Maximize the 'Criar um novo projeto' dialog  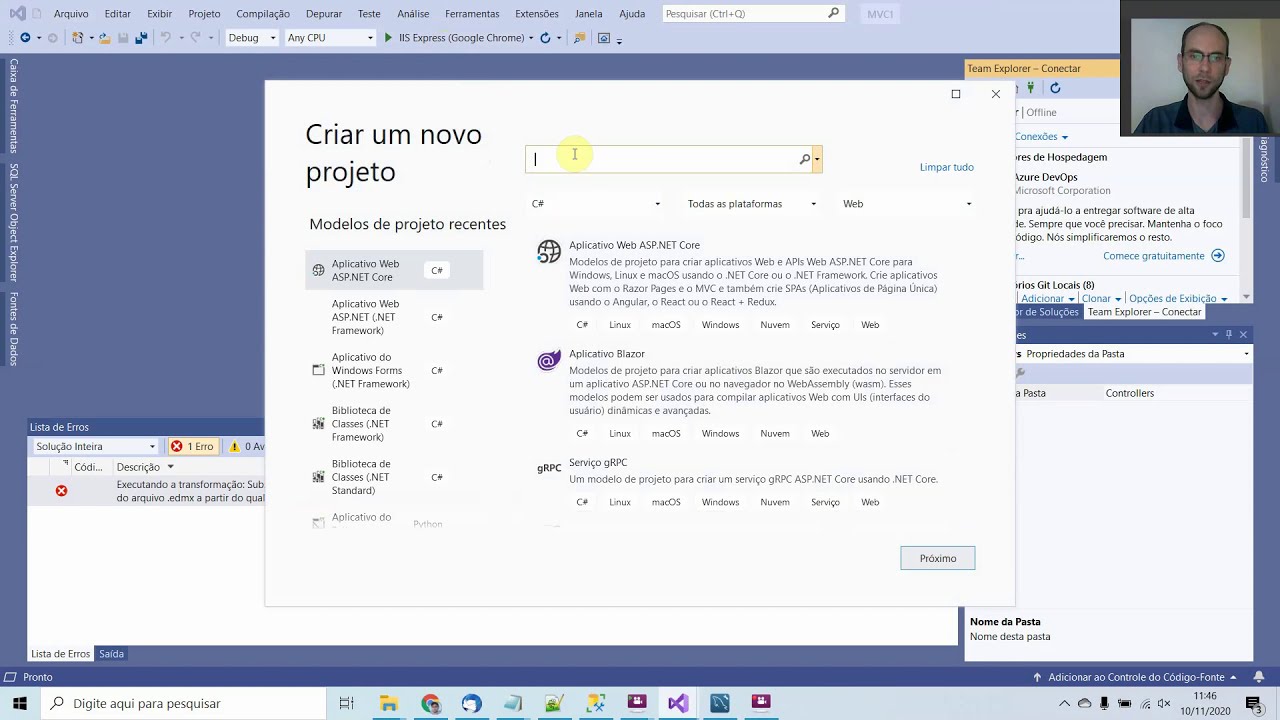click(x=955, y=94)
